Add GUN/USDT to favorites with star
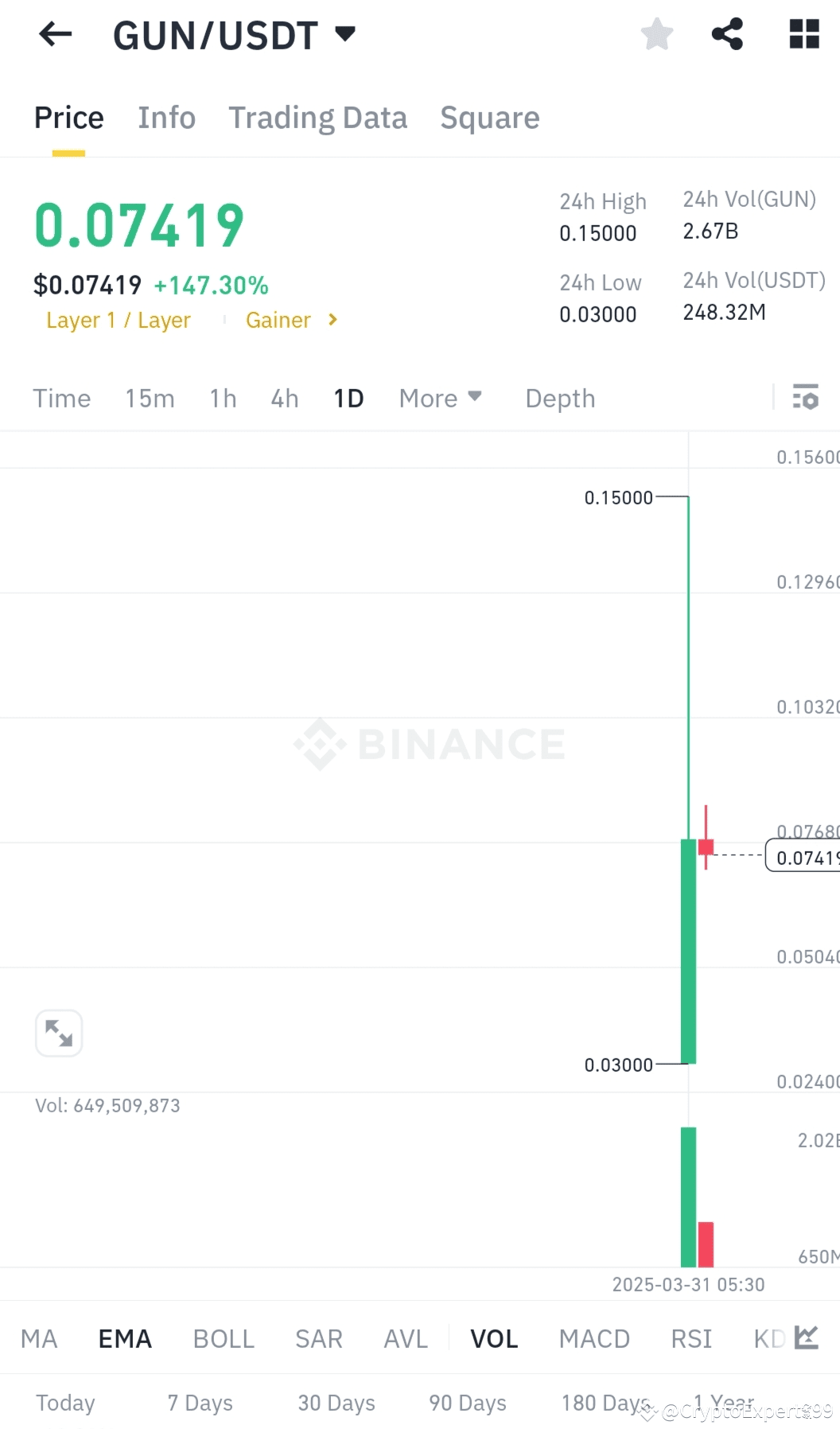Screen dimensions: 840x1429 [656, 34]
